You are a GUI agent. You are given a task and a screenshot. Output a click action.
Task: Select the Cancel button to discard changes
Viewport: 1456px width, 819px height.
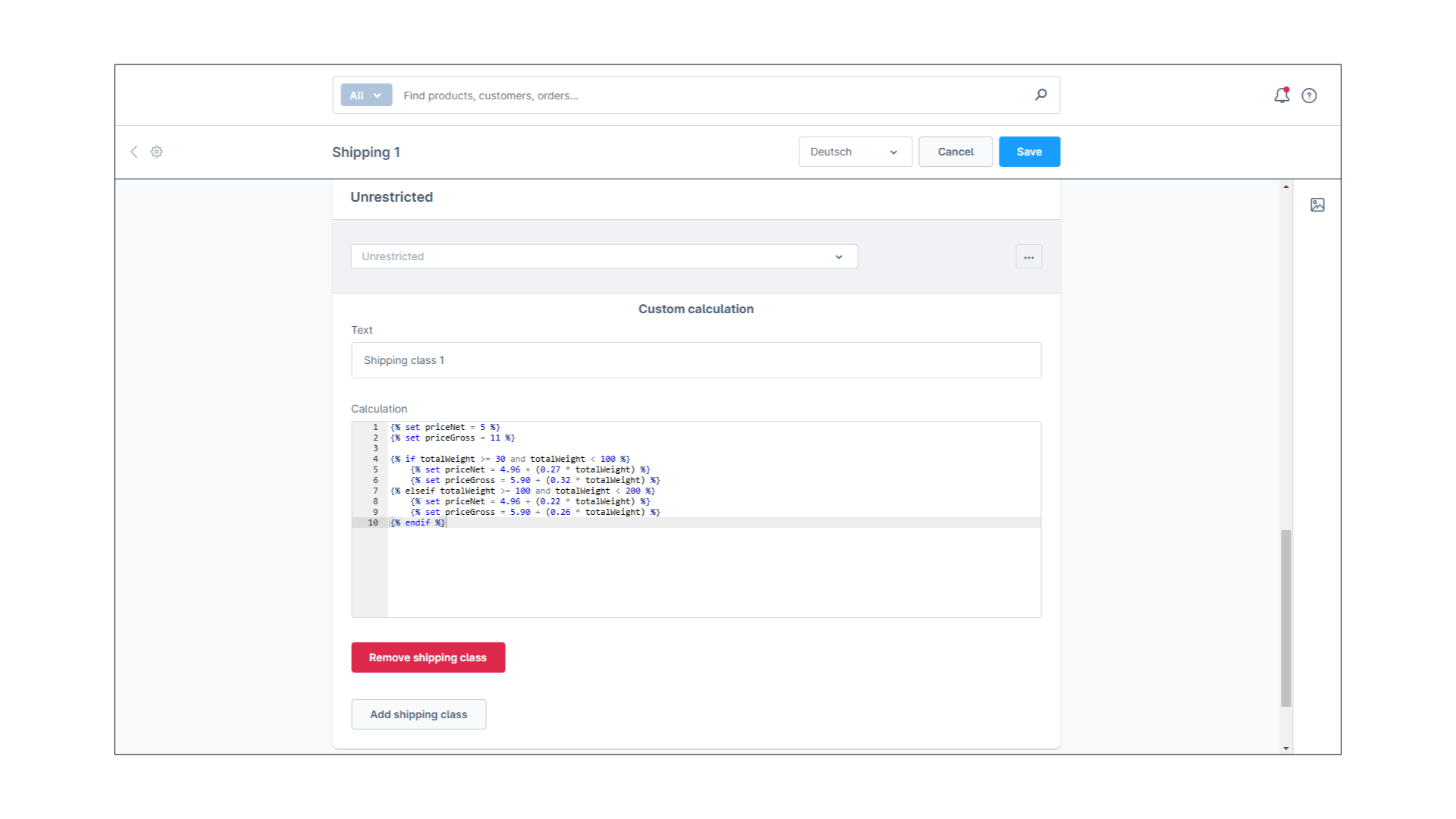(955, 151)
